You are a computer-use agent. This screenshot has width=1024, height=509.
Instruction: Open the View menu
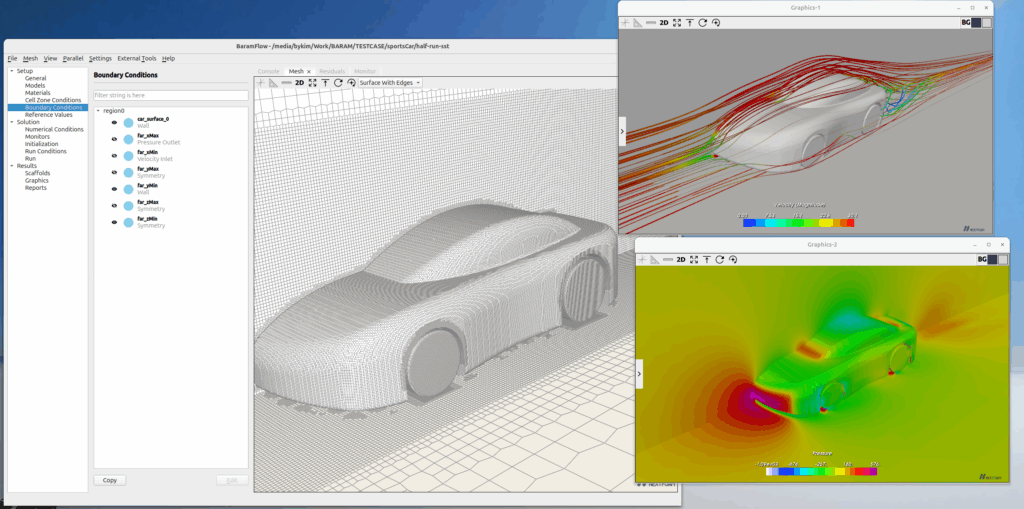(50, 58)
